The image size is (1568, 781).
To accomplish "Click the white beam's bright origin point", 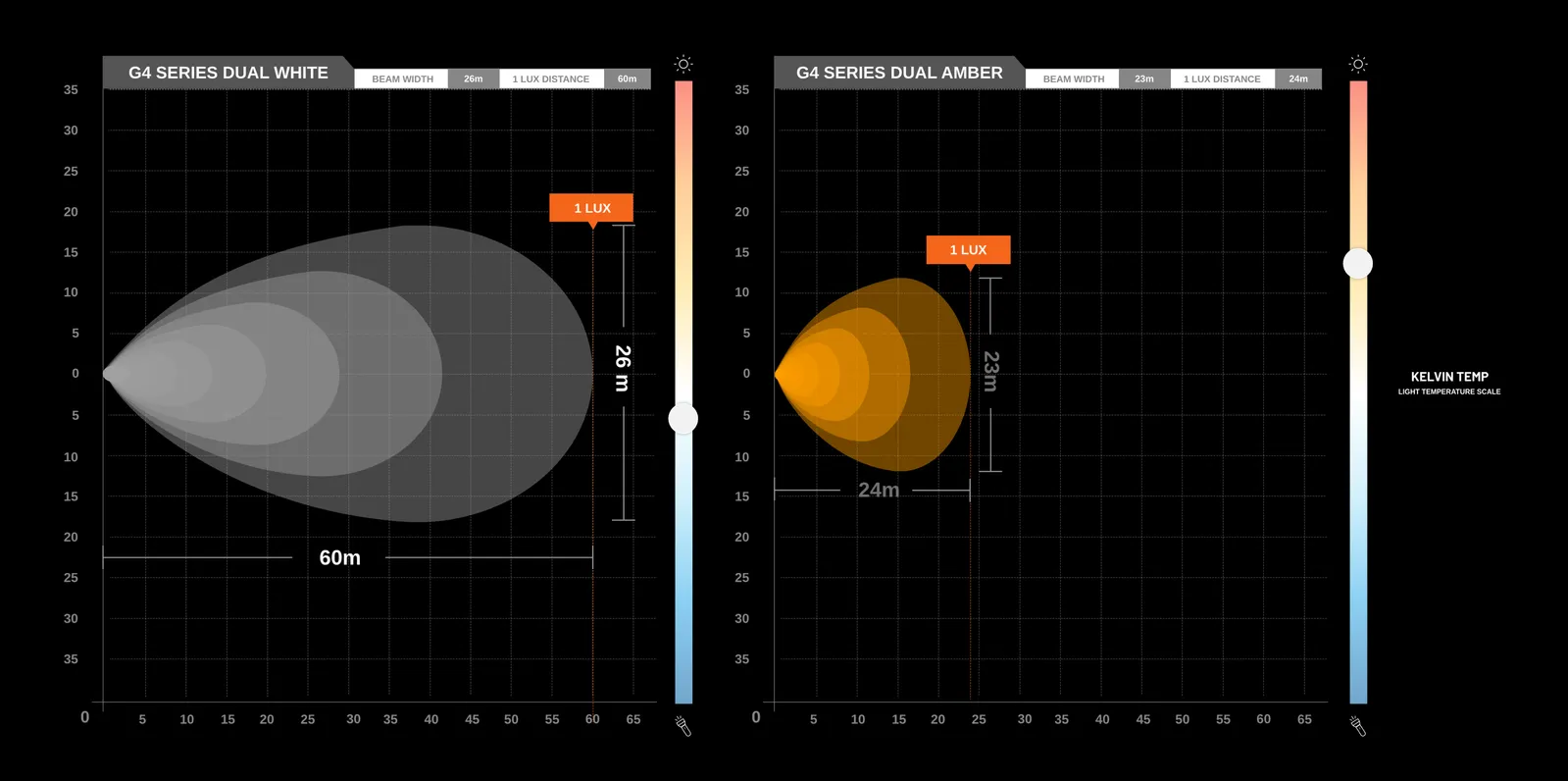I will [x=110, y=373].
